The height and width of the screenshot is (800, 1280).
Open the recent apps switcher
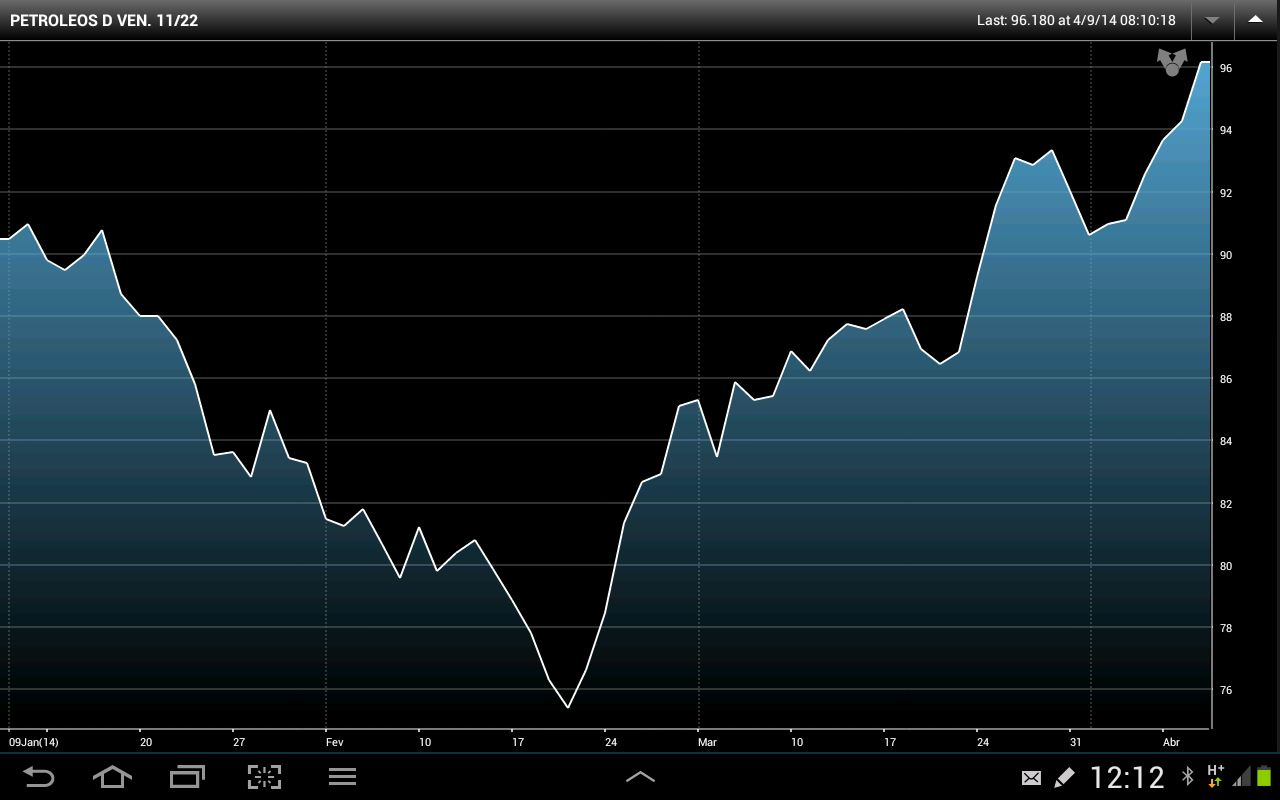187,777
